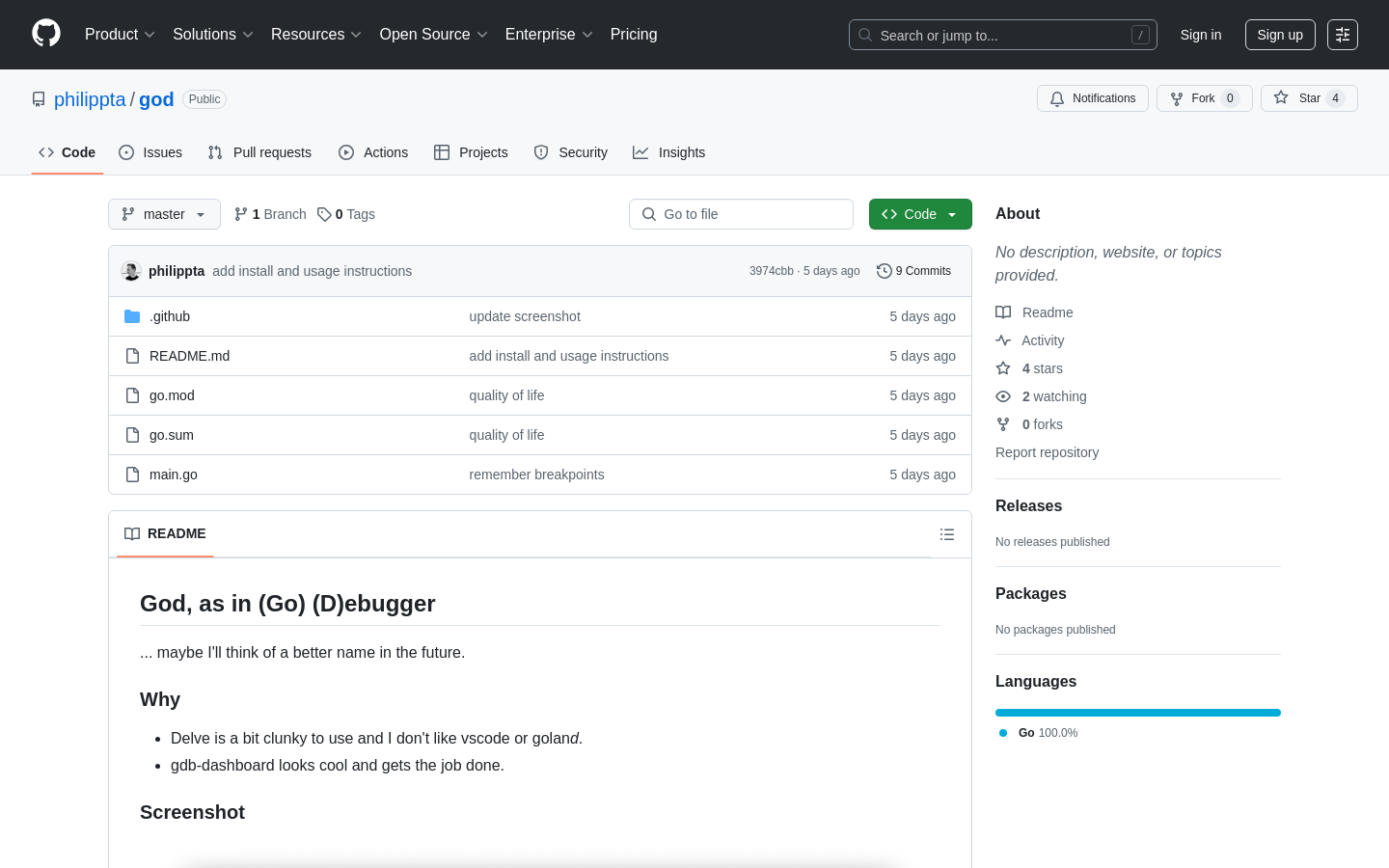Expand the Enterprise menu
Viewport: 1389px width, 868px height.
(x=548, y=35)
